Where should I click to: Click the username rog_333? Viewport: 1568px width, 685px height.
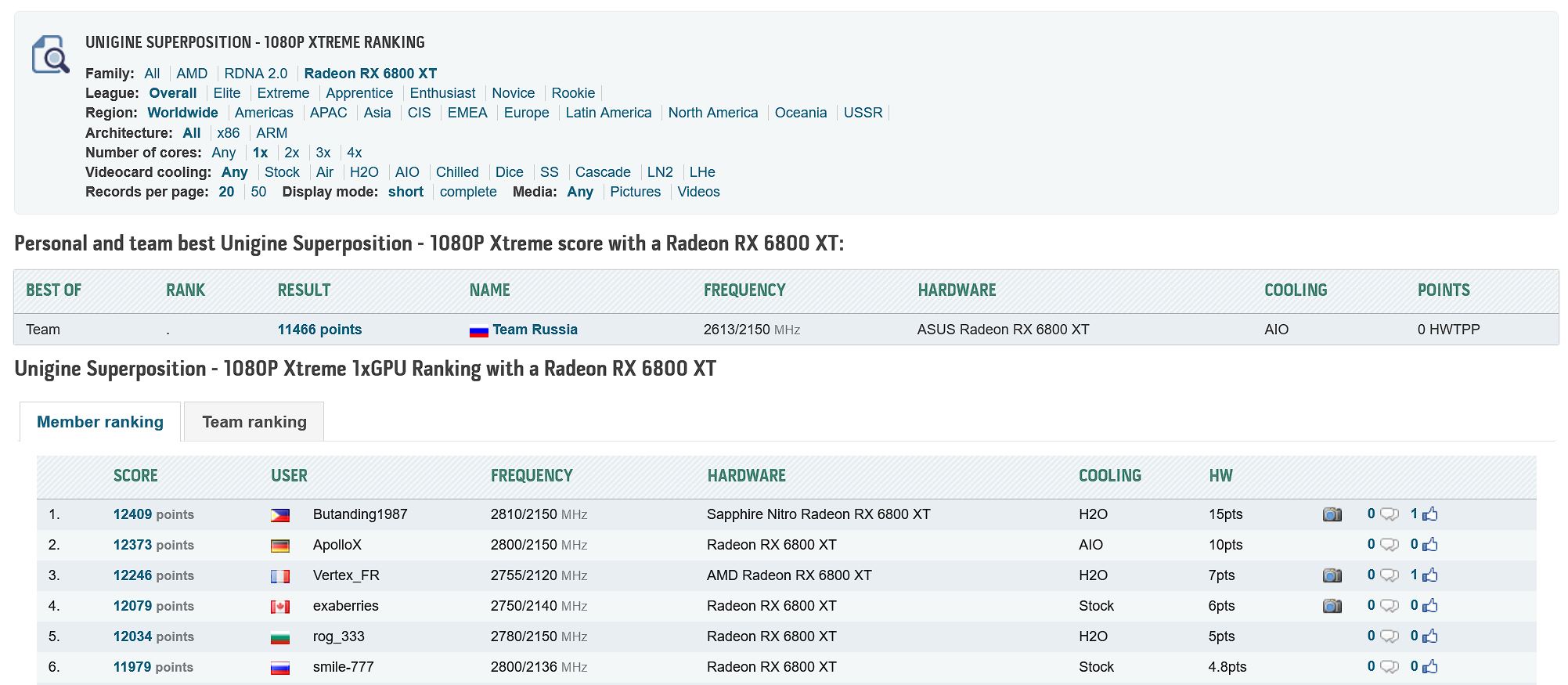coord(339,636)
